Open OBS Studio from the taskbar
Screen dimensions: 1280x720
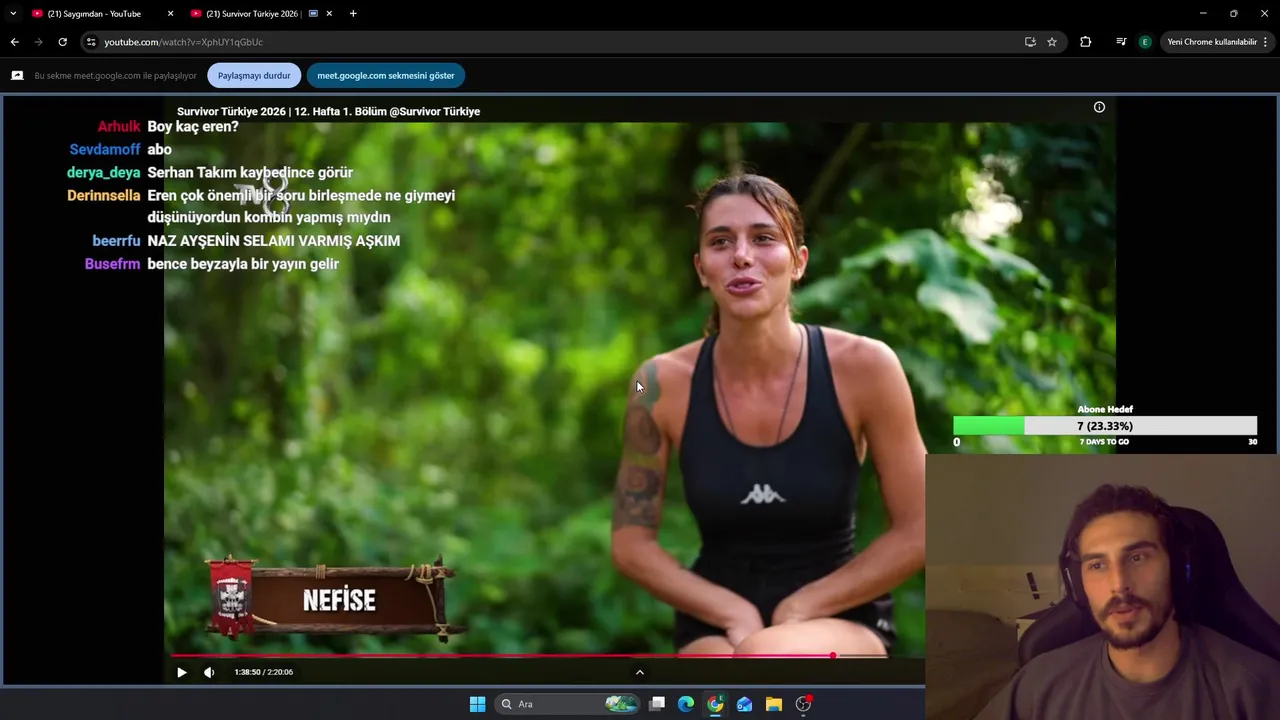803,704
